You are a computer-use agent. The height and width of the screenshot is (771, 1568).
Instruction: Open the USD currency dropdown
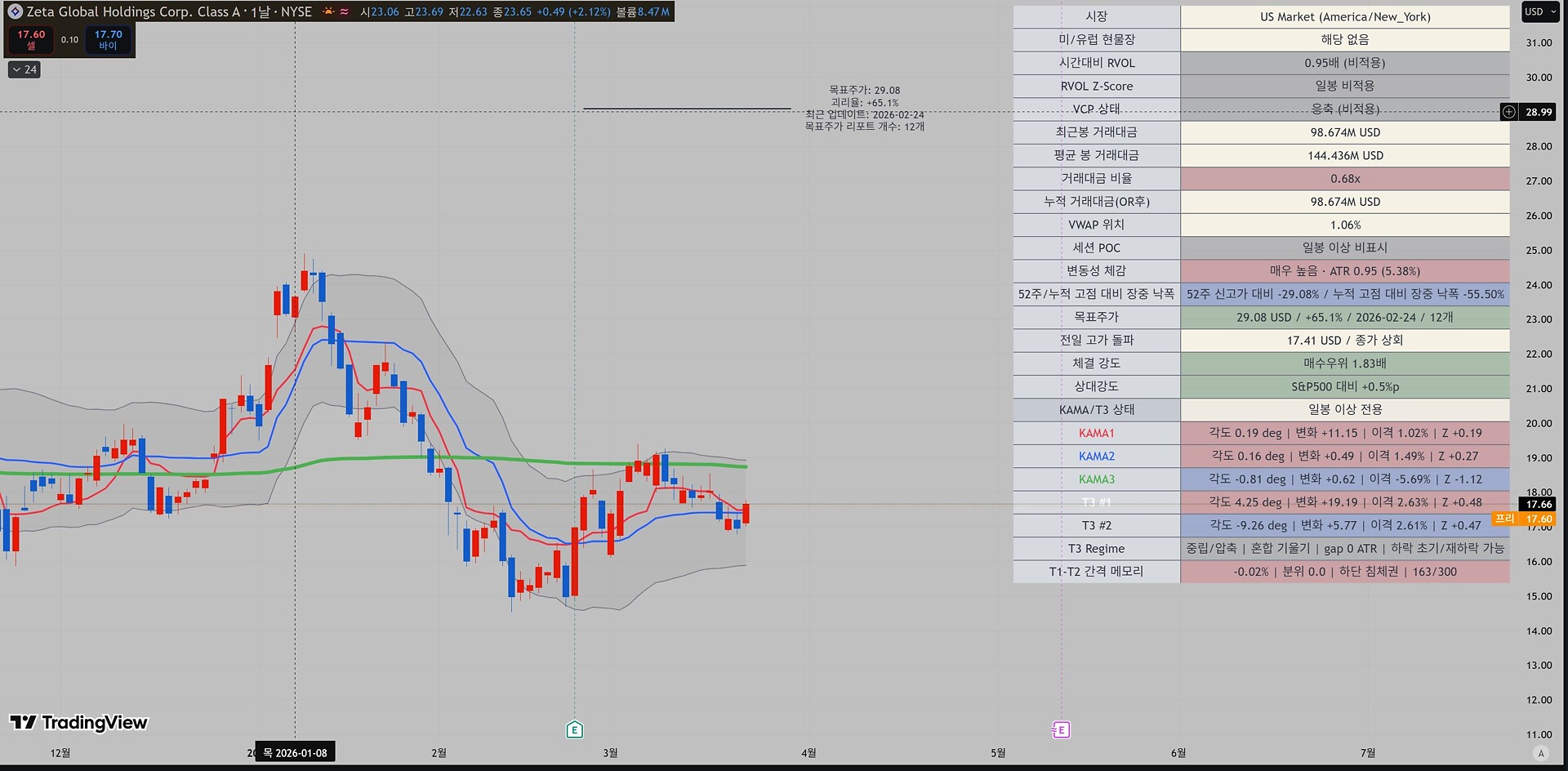(x=1539, y=11)
